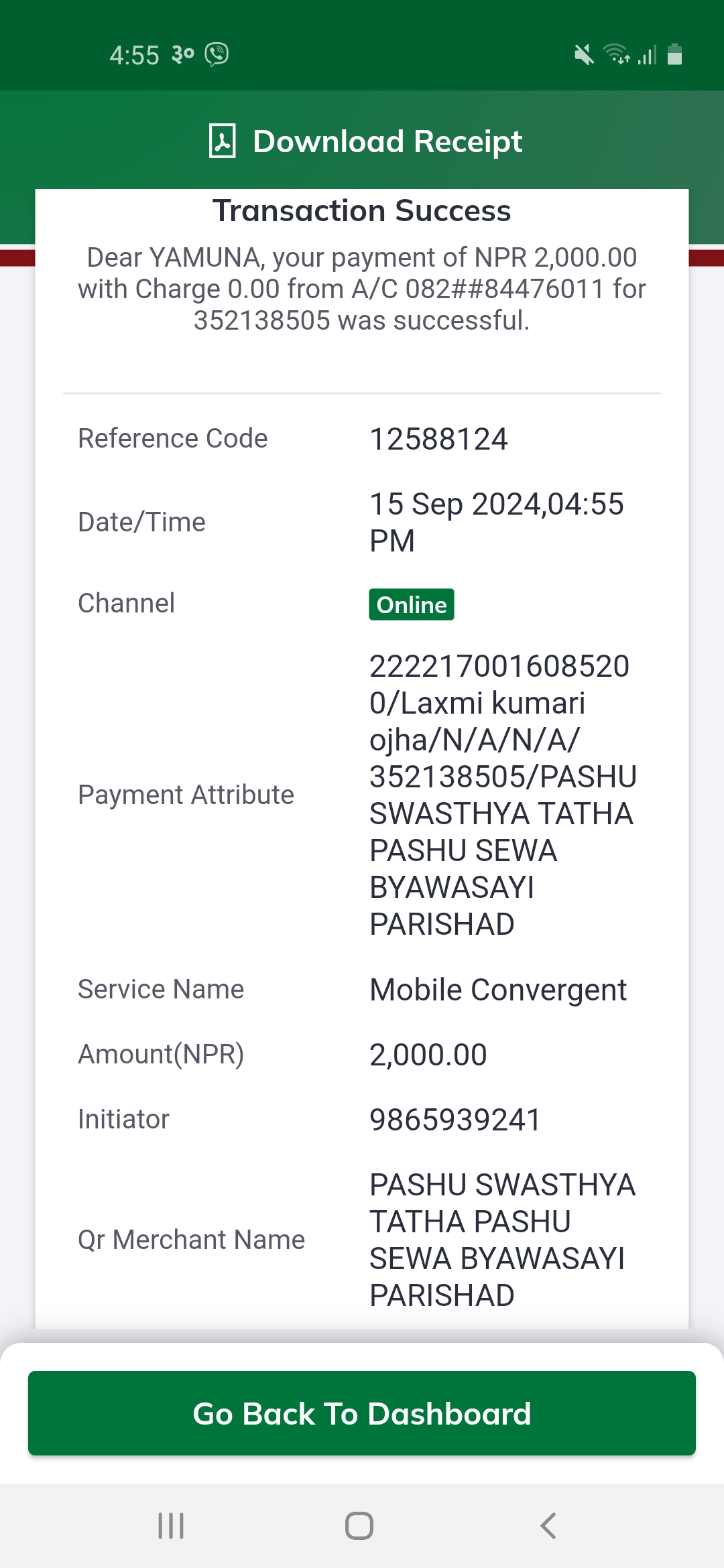Screen dimensions: 724x1568
Task: Tap the Android home button
Action: 359,1526
